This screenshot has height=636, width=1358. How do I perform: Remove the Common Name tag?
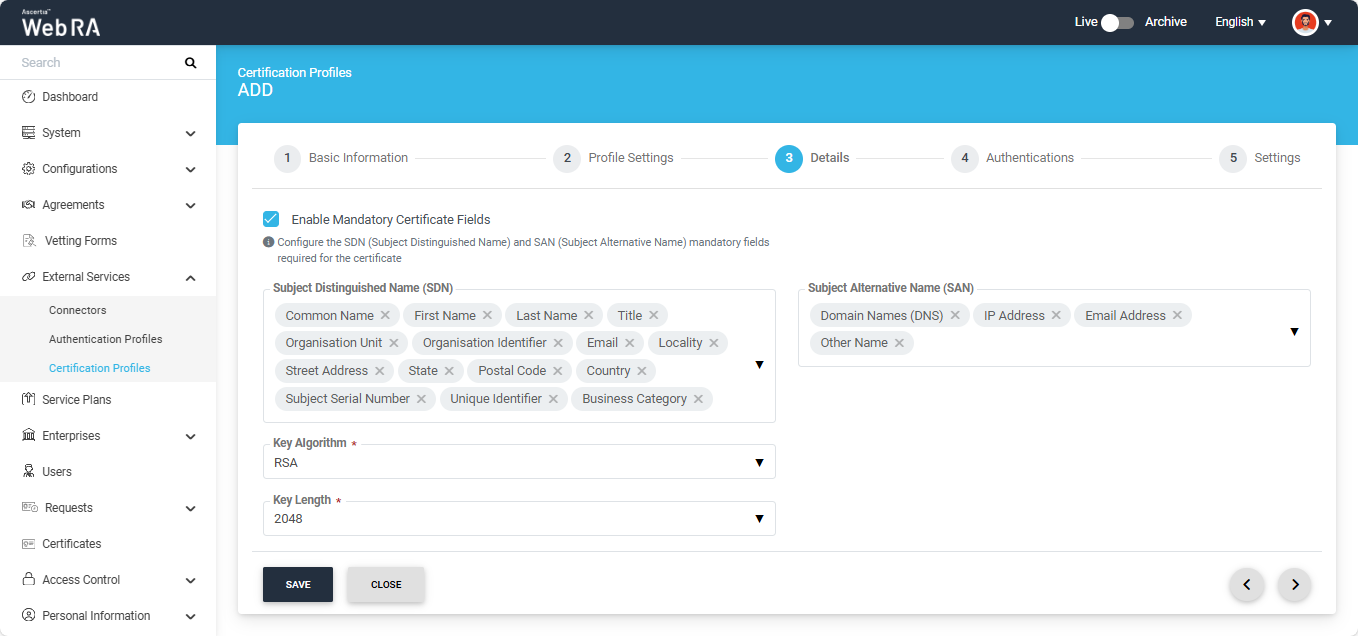(385, 315)
